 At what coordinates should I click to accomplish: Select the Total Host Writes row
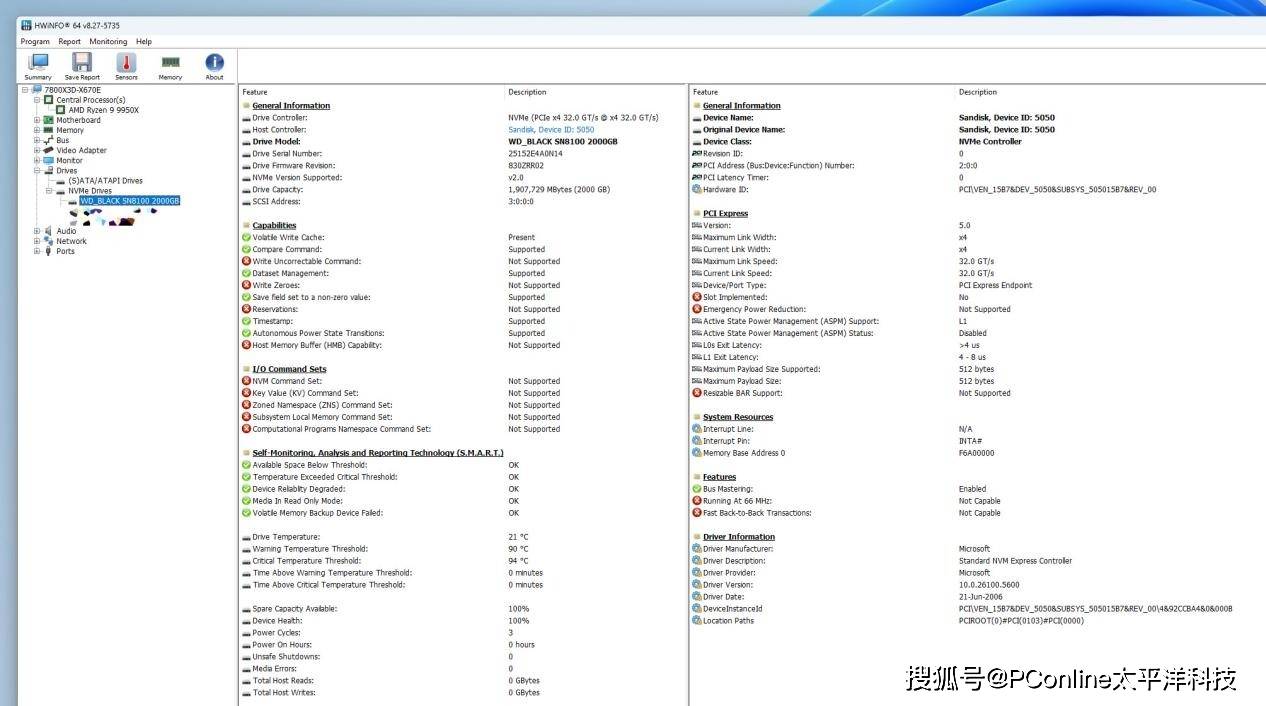coord(463,693)
